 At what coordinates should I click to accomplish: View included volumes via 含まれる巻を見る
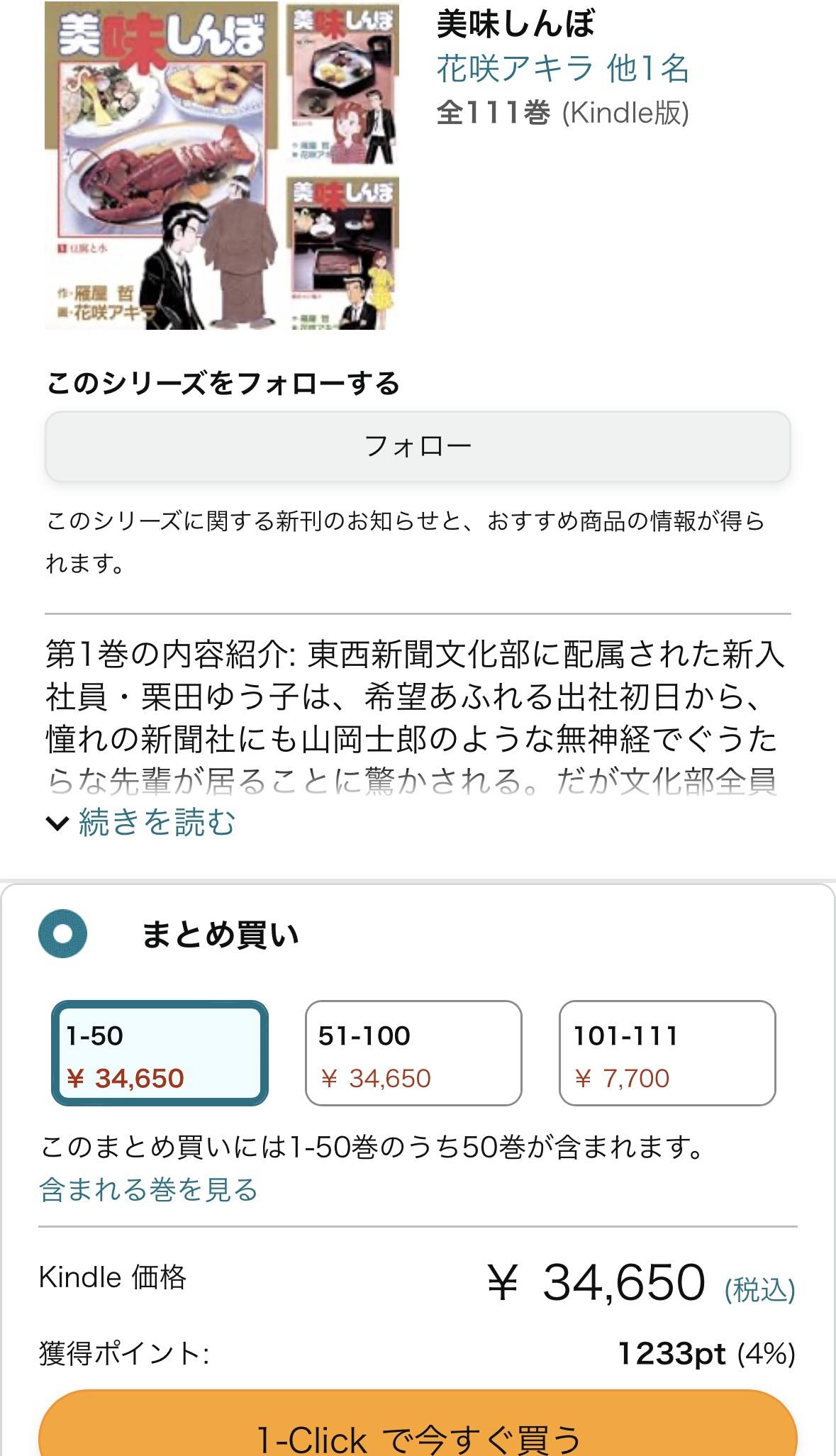pyautogui.click(x=148, y=1189)
